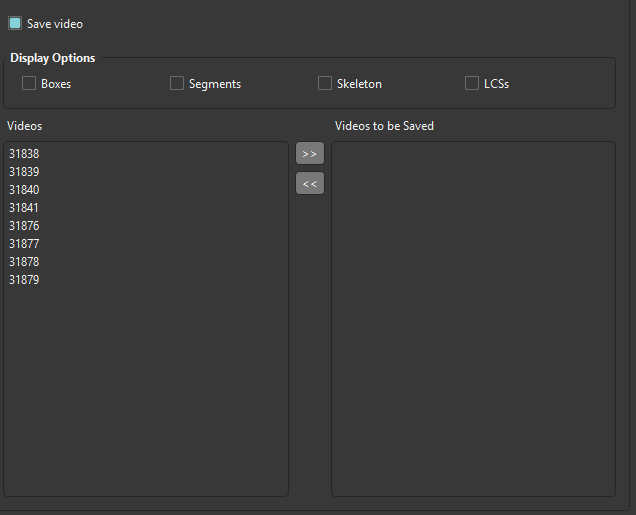The image size is (636, 515).
Task: Highlight video 31877 in the list
Action: click(146, 244)
